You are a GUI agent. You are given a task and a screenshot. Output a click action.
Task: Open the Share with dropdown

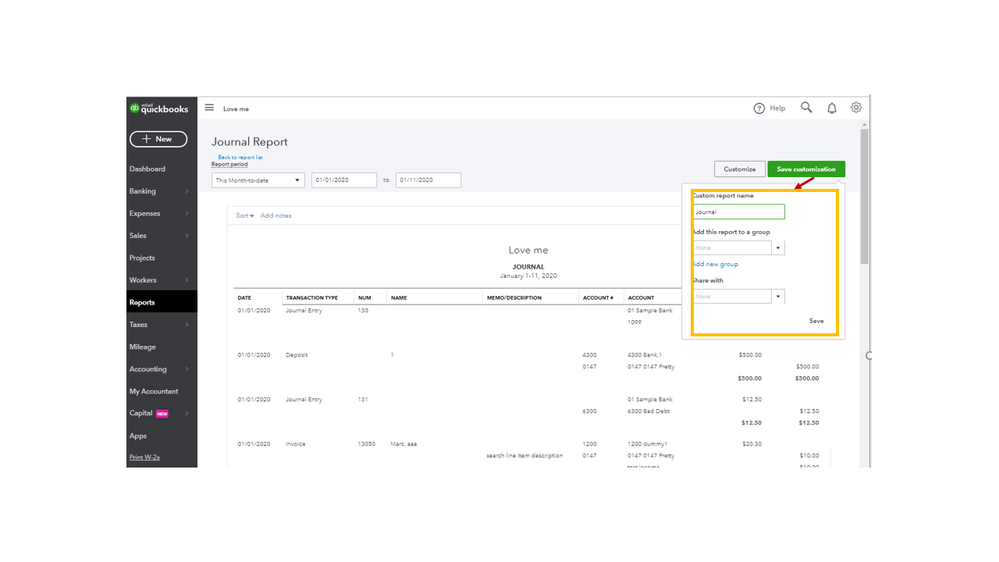click(778, 296)
